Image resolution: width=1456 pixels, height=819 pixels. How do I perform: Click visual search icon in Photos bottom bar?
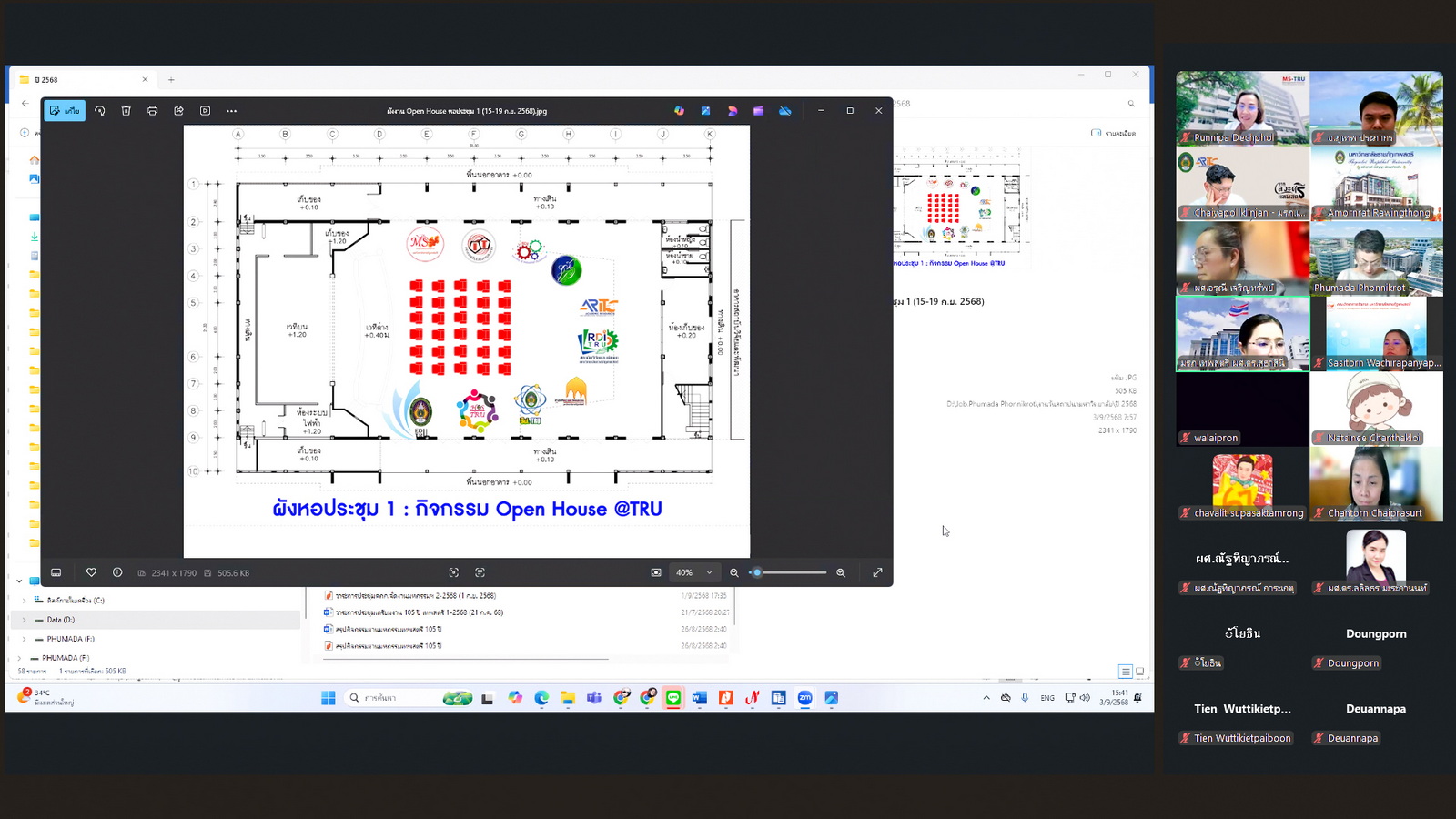[453, 572]
